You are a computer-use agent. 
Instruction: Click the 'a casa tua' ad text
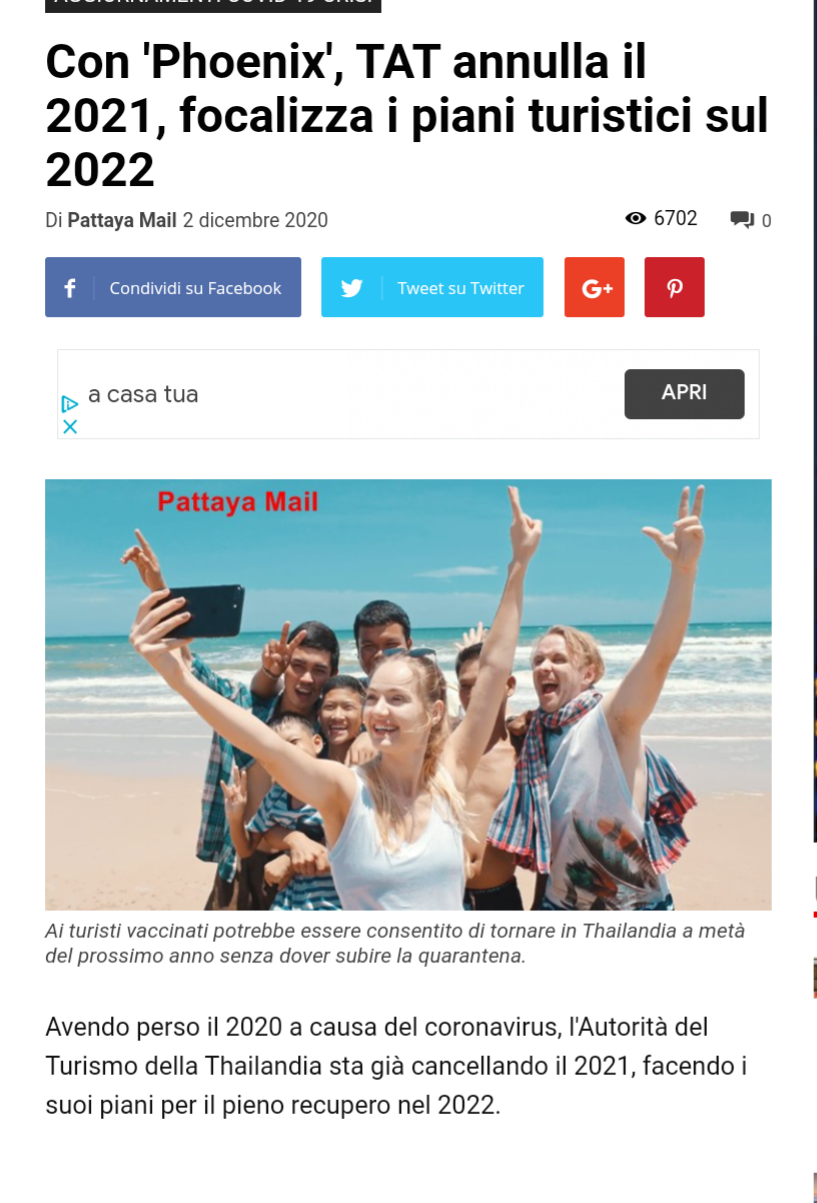[x=143, y=394]
